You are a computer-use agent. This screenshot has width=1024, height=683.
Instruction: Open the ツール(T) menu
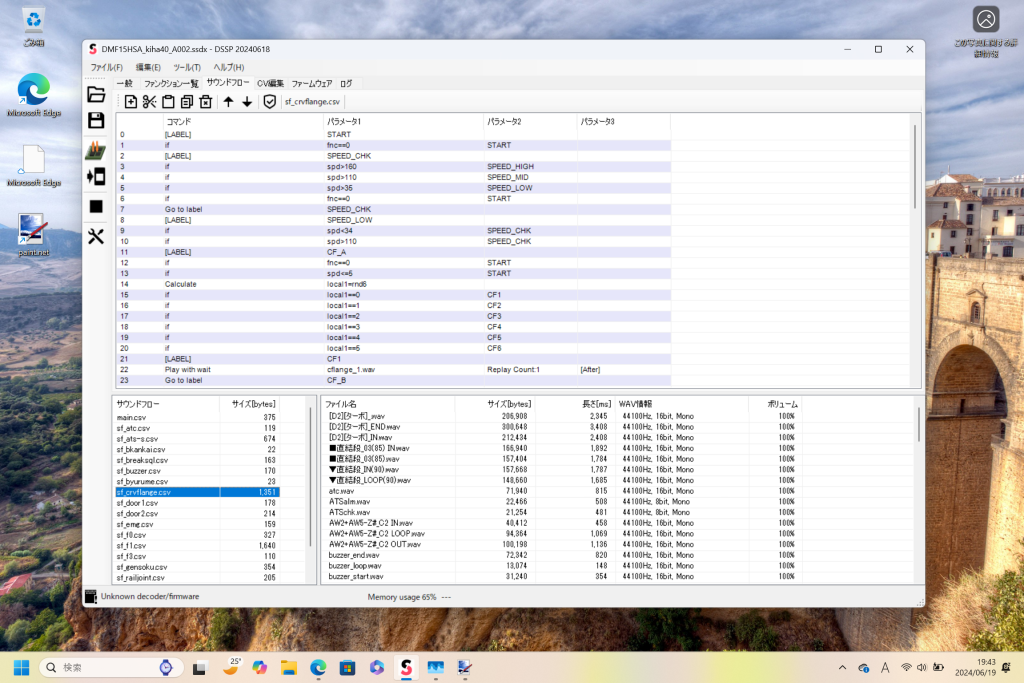[x=187, y=67]
